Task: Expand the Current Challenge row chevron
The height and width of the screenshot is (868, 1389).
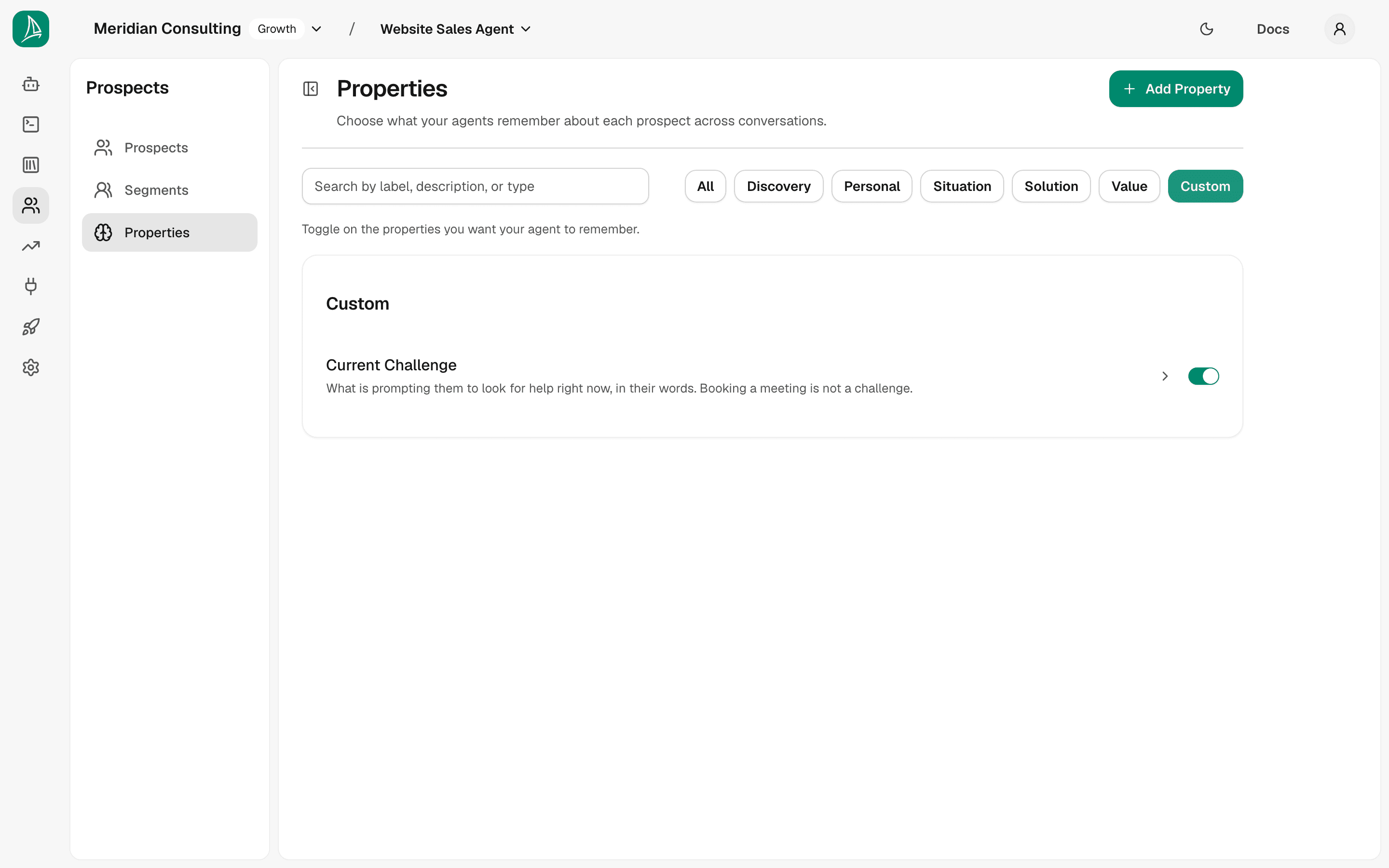Action: click(1165, 376)
